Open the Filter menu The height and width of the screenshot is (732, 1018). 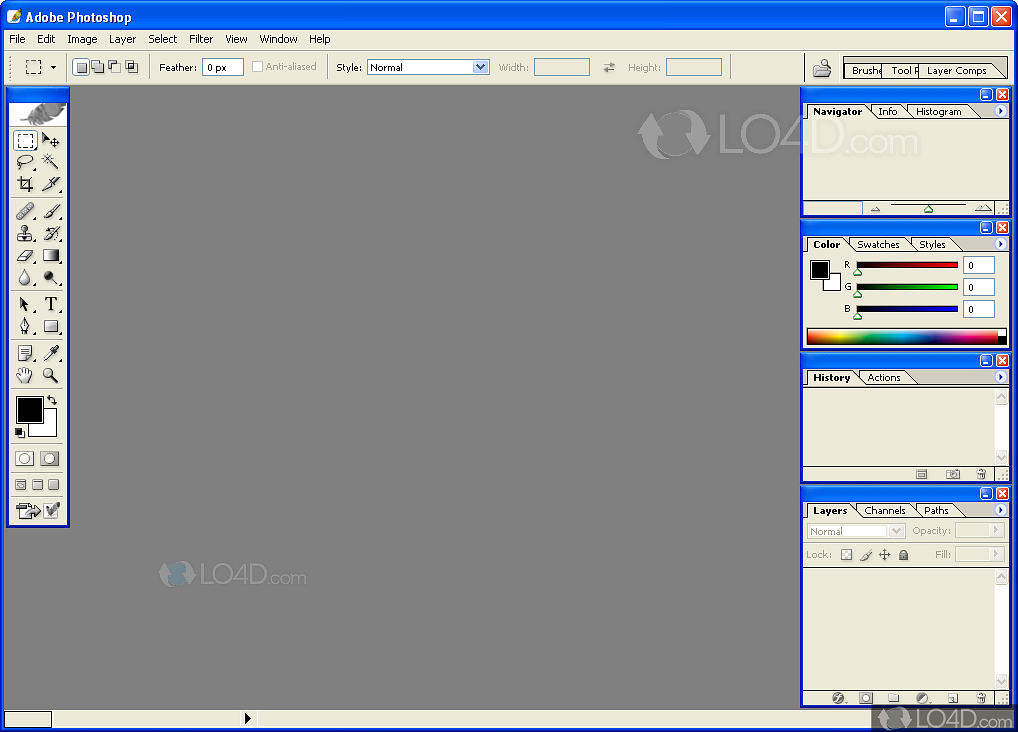click(201, 39)
